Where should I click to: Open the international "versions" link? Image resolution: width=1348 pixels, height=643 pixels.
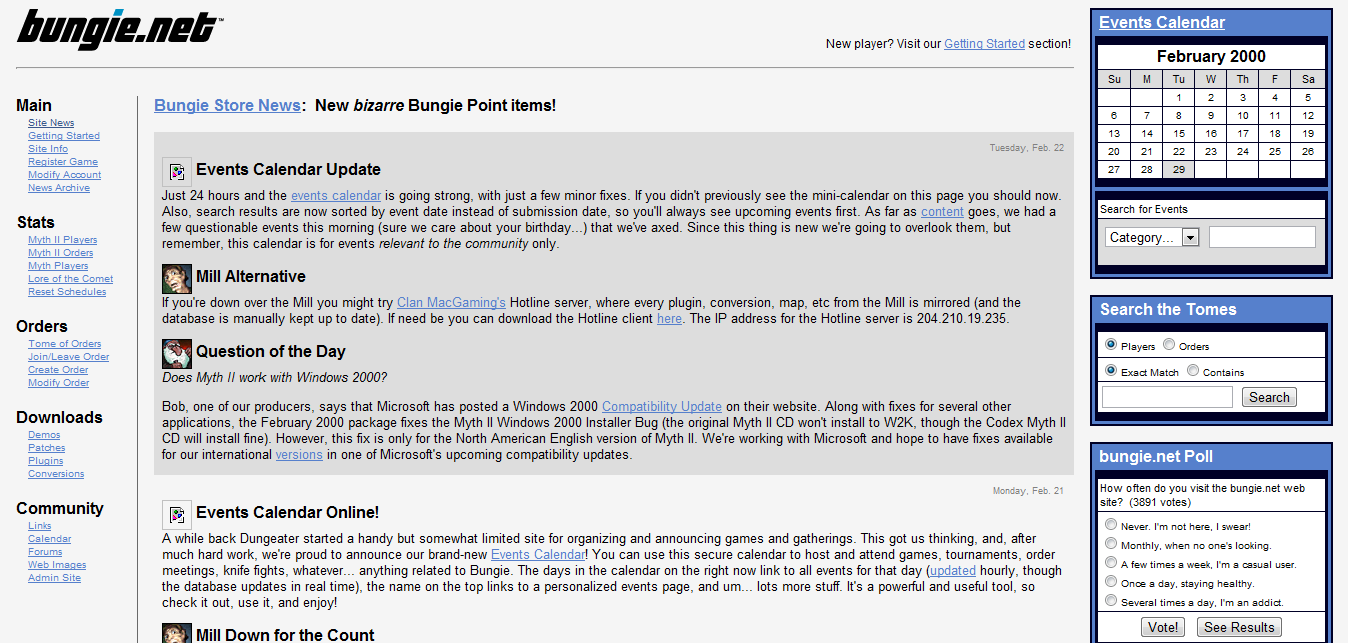(x=299, y=455)
